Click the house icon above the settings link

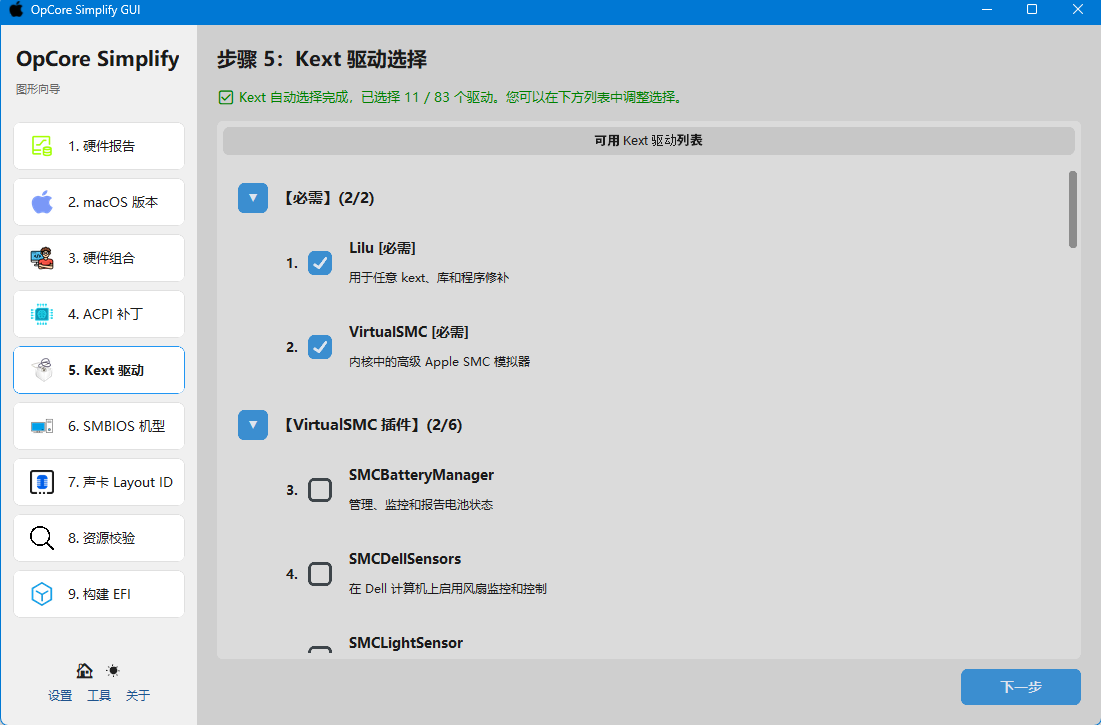tap(84, 671)
